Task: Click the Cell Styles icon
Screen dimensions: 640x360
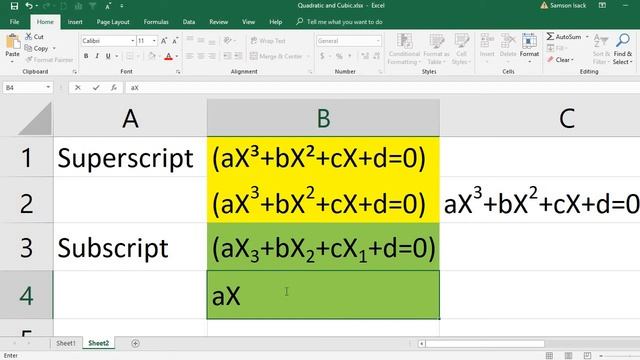Action: (462, 41)
